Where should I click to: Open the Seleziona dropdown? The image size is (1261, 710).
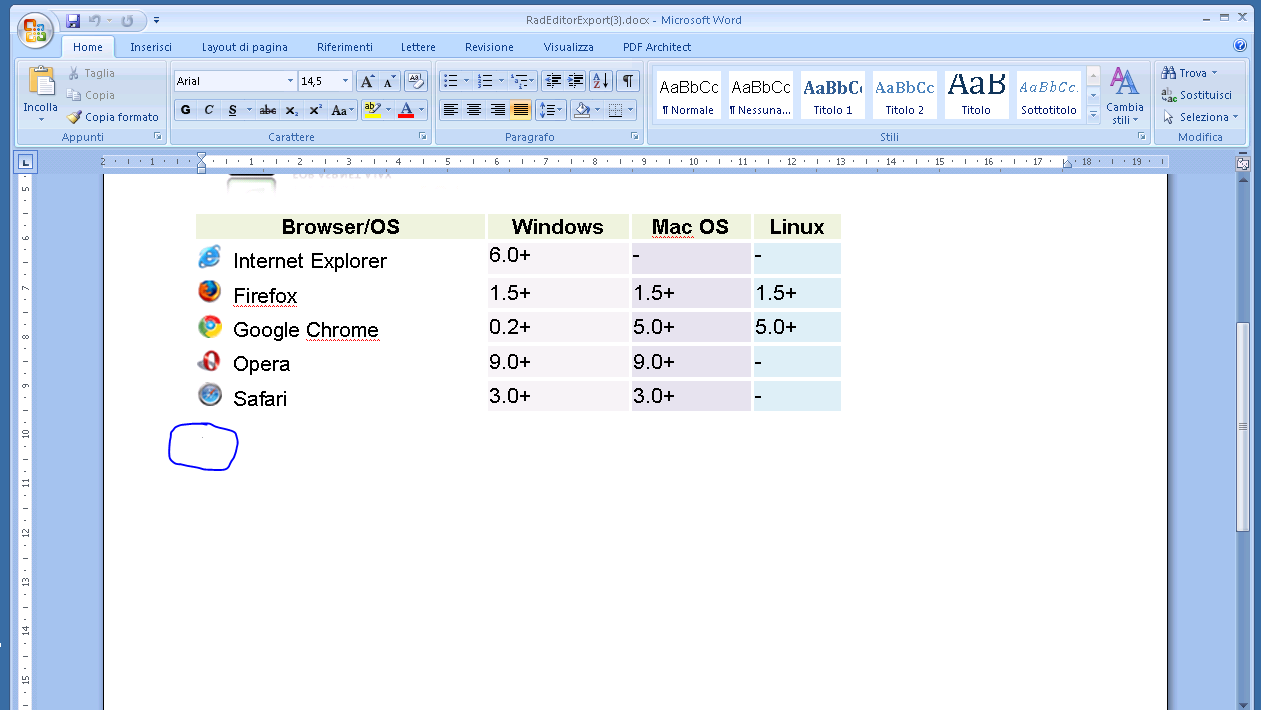click(1200, 117)
